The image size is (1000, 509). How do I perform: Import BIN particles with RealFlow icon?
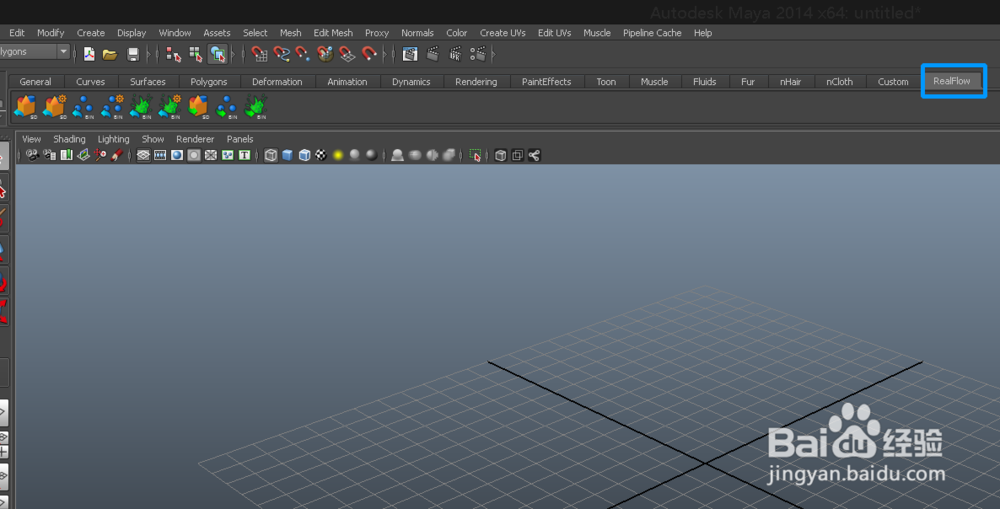coord(83,107)
